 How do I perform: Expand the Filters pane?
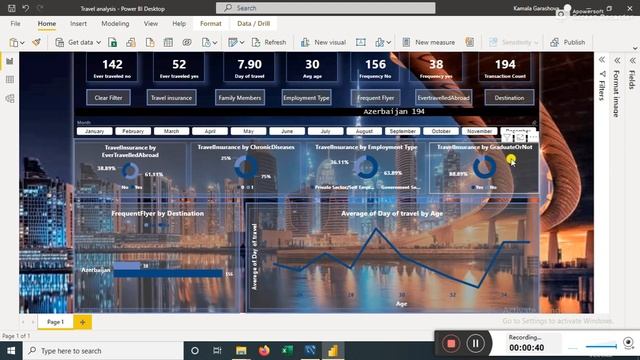[602, 60]
